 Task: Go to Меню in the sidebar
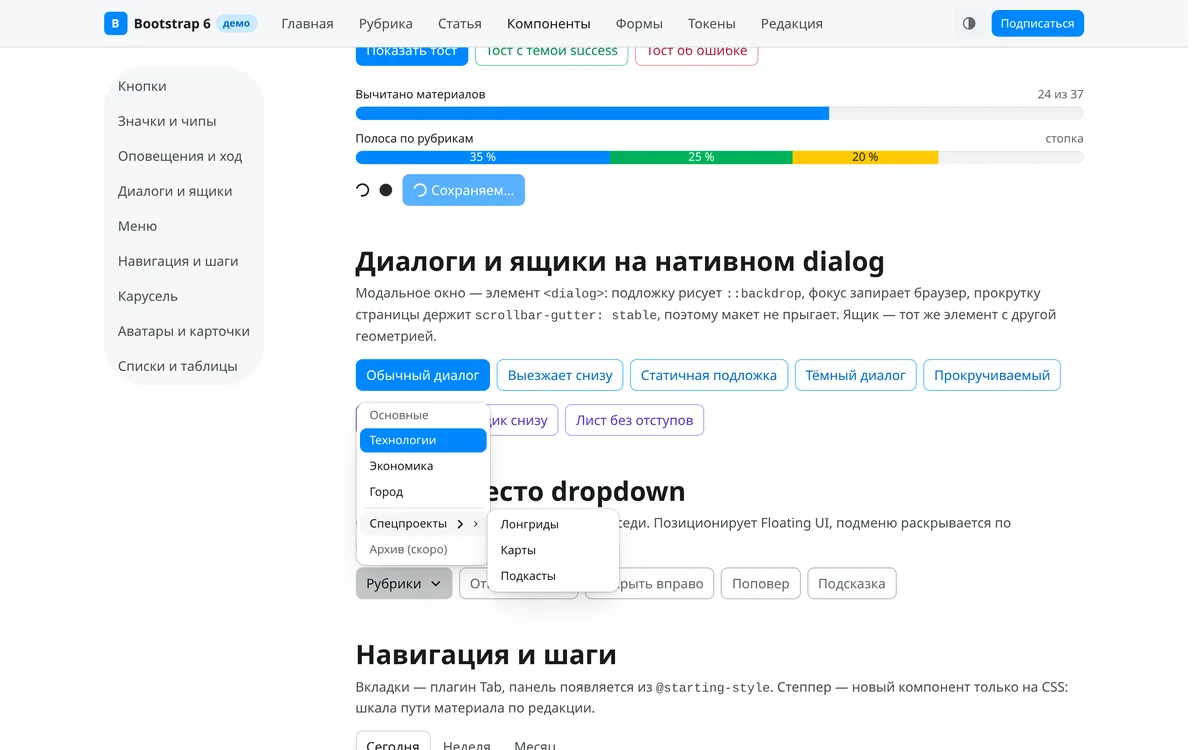click(x=184, y=226)
